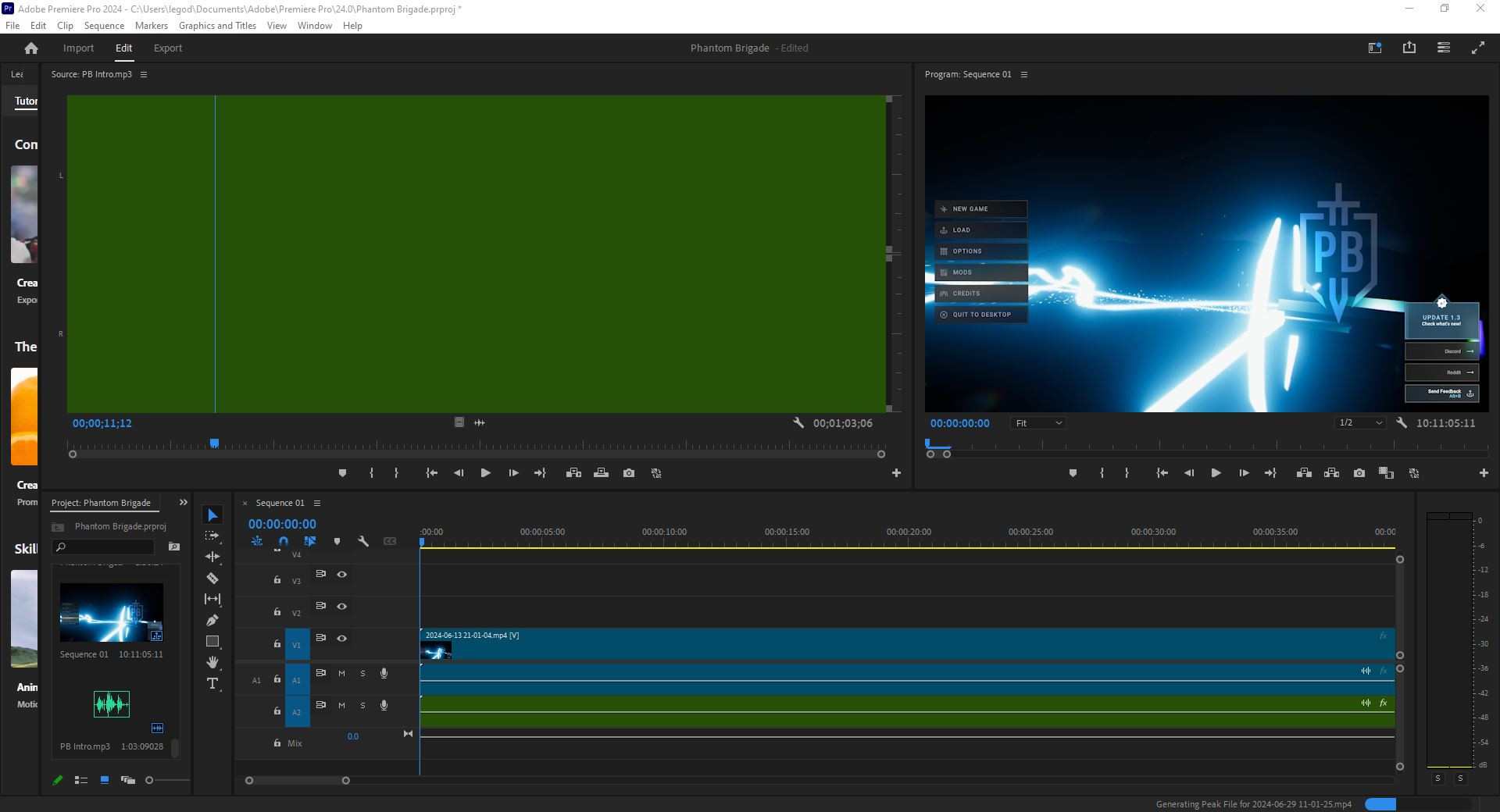Switch to the Export tab
This screenshot has height=812, width=1500.
168,48
